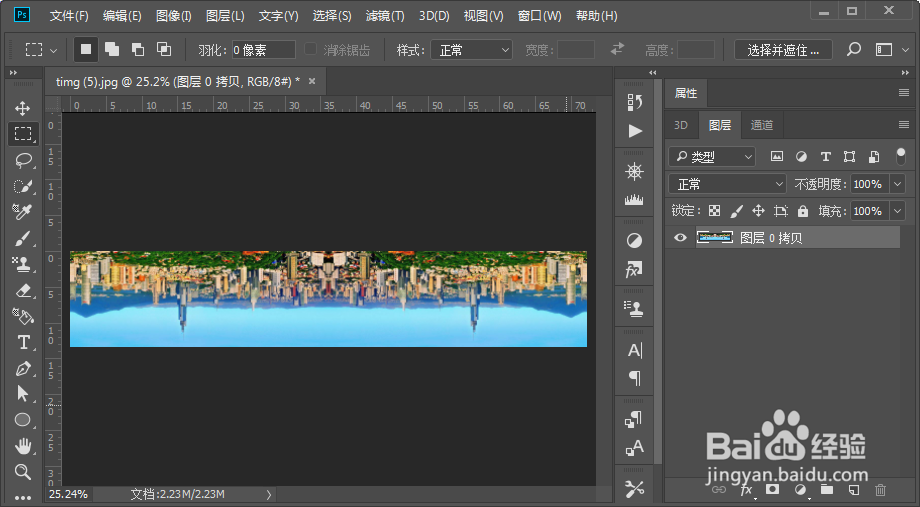Open the 属性 panel tab
The height and width of the screenshot is (507, 920).
point(686,93)
